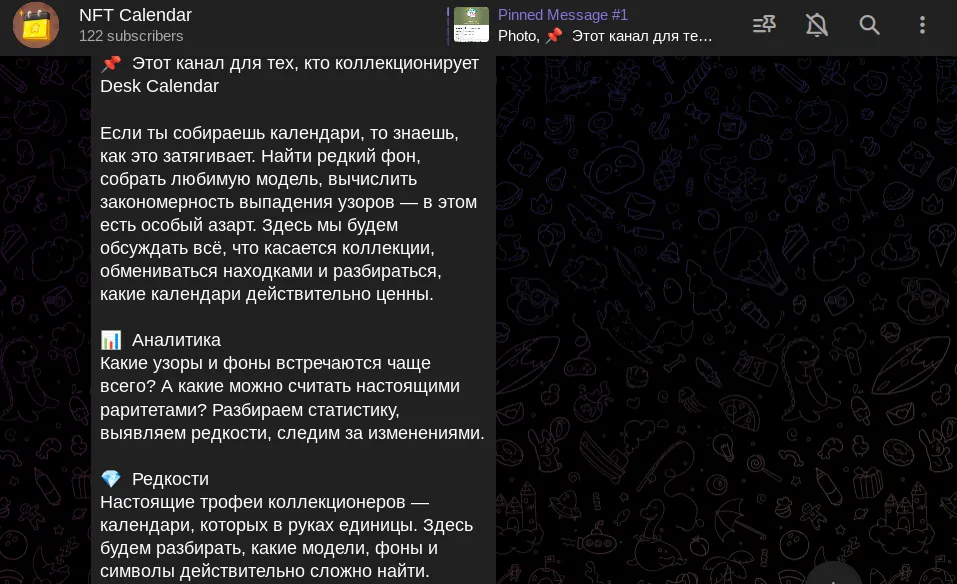The image size is (957, 584).
Task: Show the pinned messages list icon
Action: click(x=764, y=25)
